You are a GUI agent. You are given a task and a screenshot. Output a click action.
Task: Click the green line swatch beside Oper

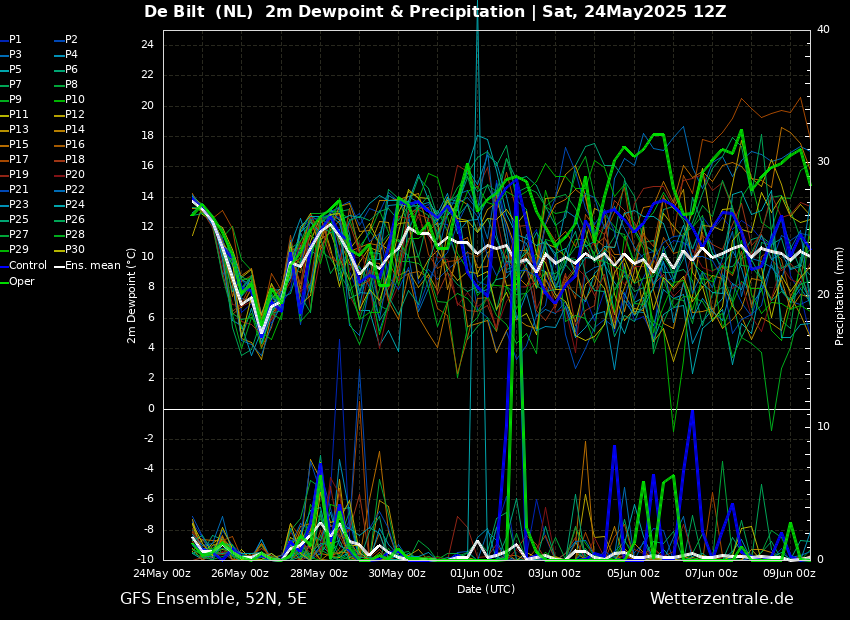[4, 282]
